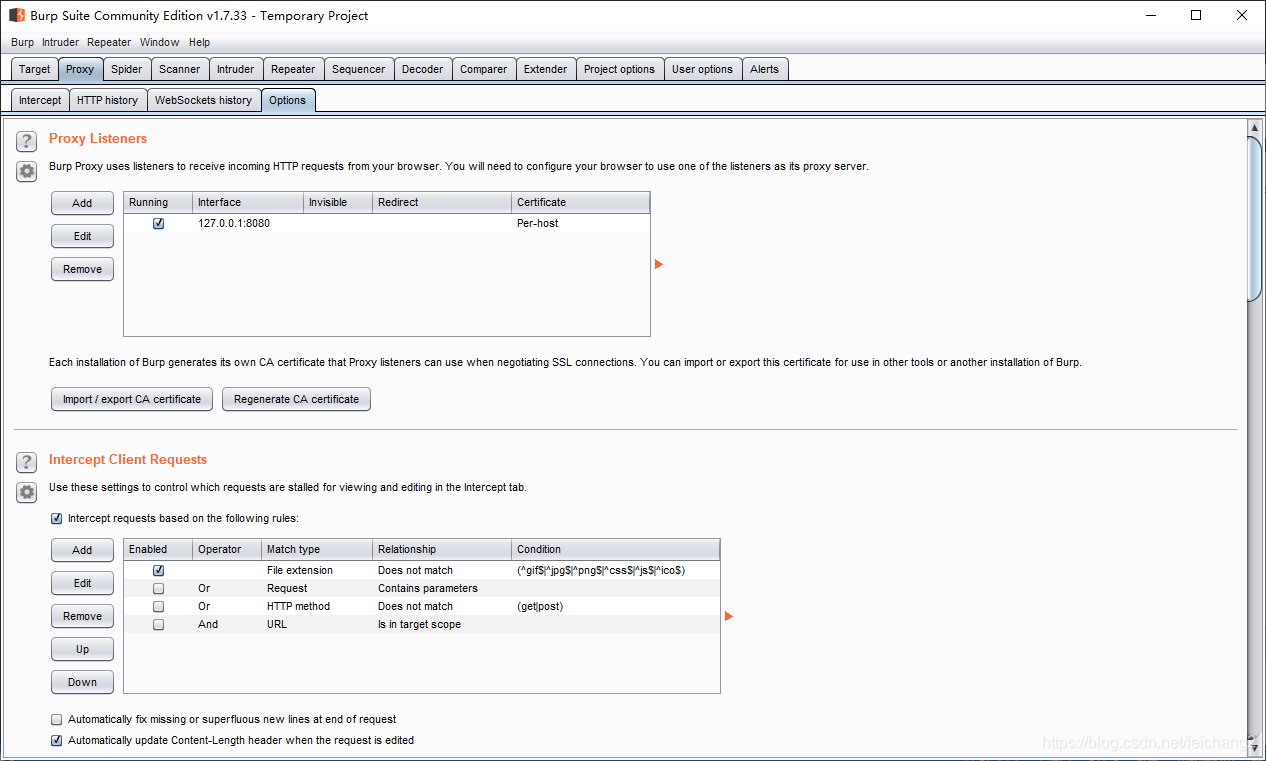1266x761 pixels.
Task: Select the main Proxy tab
Action: click(80, 69)
